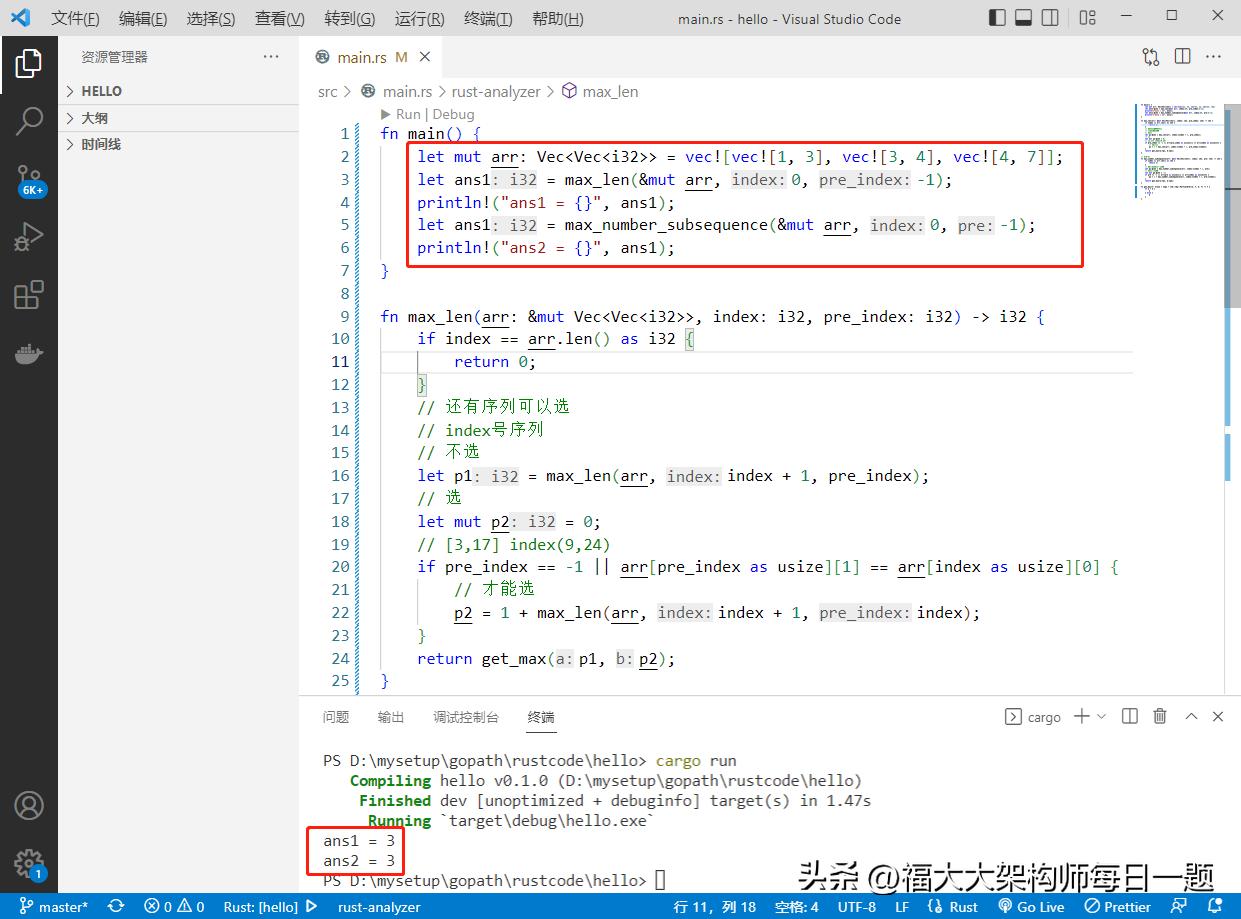Open the Extensions view

(x=29, y=295)
